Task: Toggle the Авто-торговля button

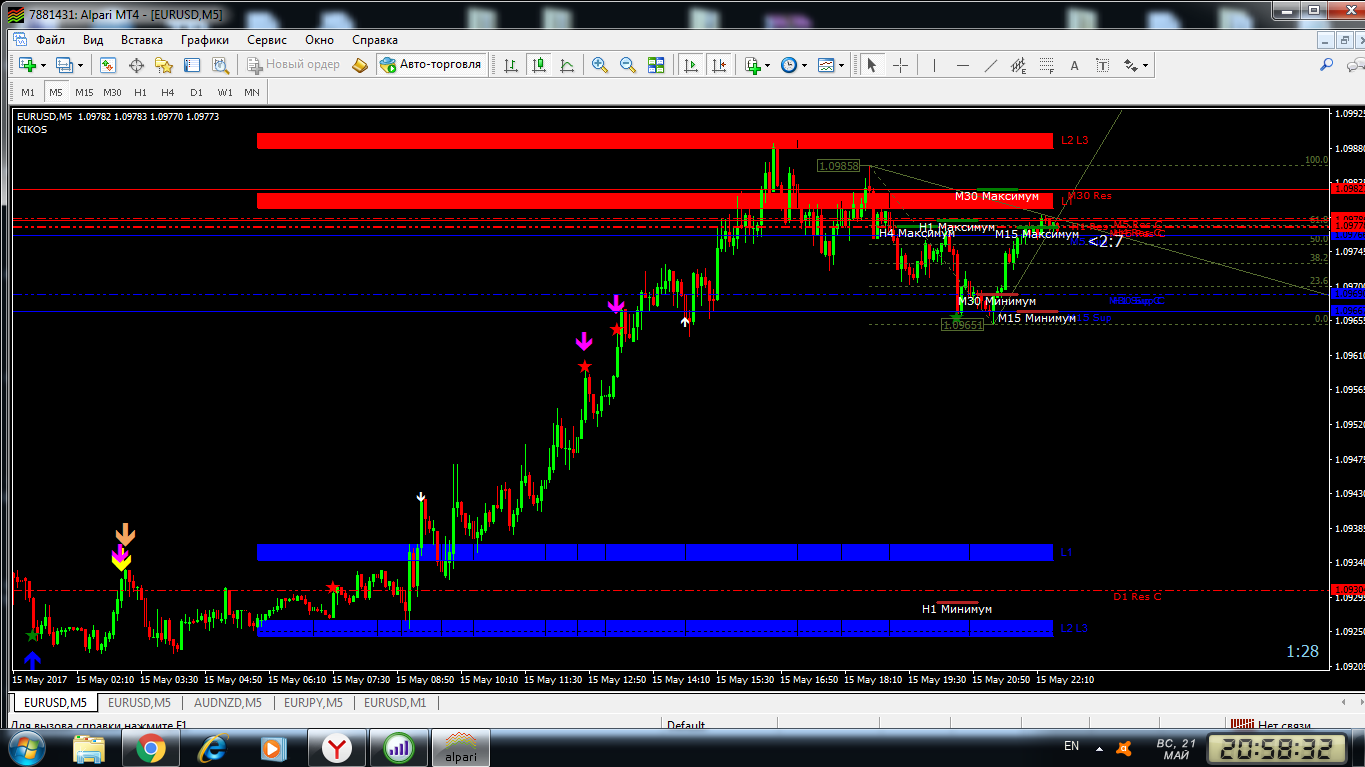Action: pyautogui.click(x=430, y=65)
